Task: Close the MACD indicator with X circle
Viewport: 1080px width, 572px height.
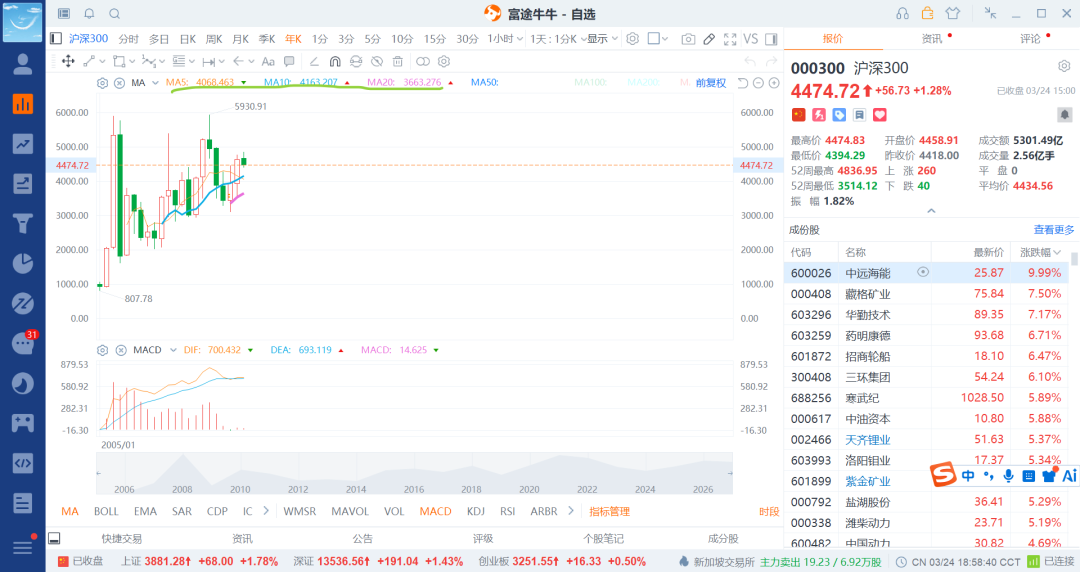Action: [x=121, y=350]
